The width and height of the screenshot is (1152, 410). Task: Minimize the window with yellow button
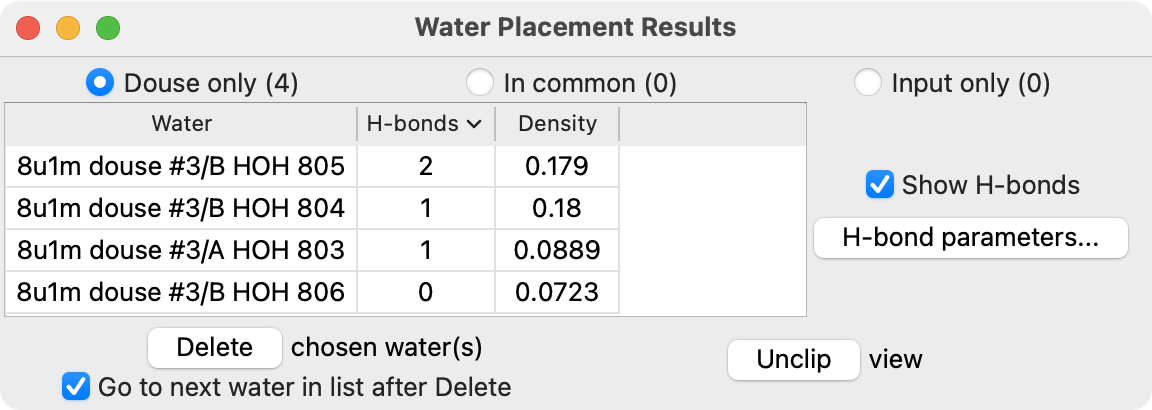tap(68, 27)
